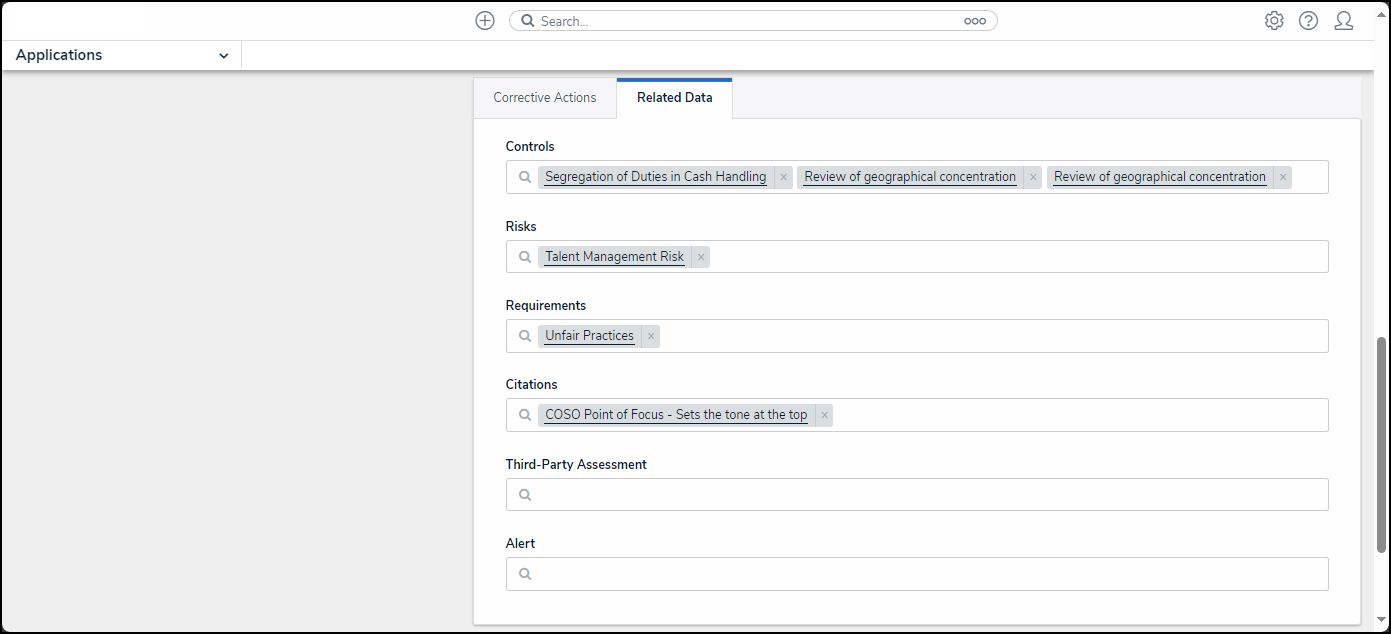The width and height of the screenshot is (1391, 634).
Task: Open the Unfair Practices requirement link
Action: coord(589,336)
